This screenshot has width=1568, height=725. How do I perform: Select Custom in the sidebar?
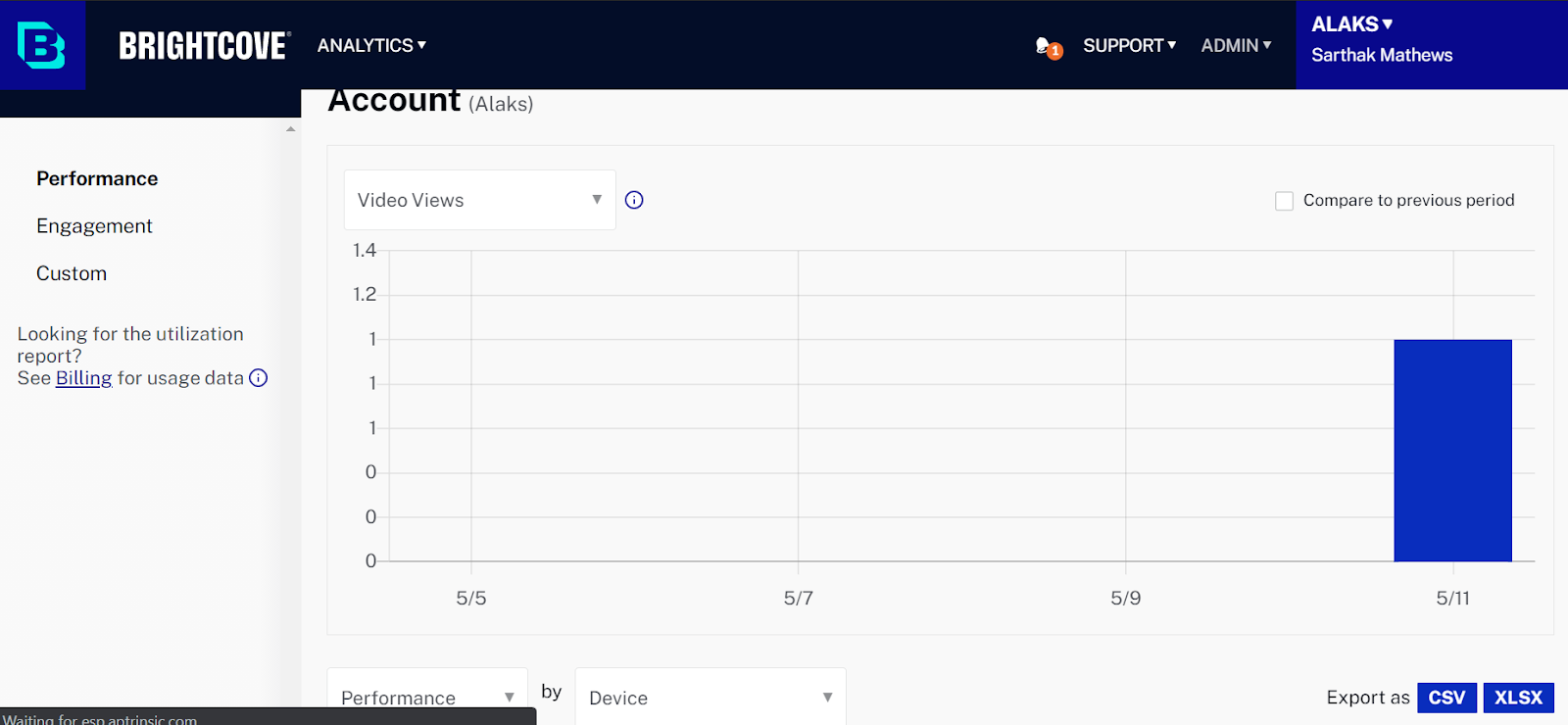click(72, 273)
